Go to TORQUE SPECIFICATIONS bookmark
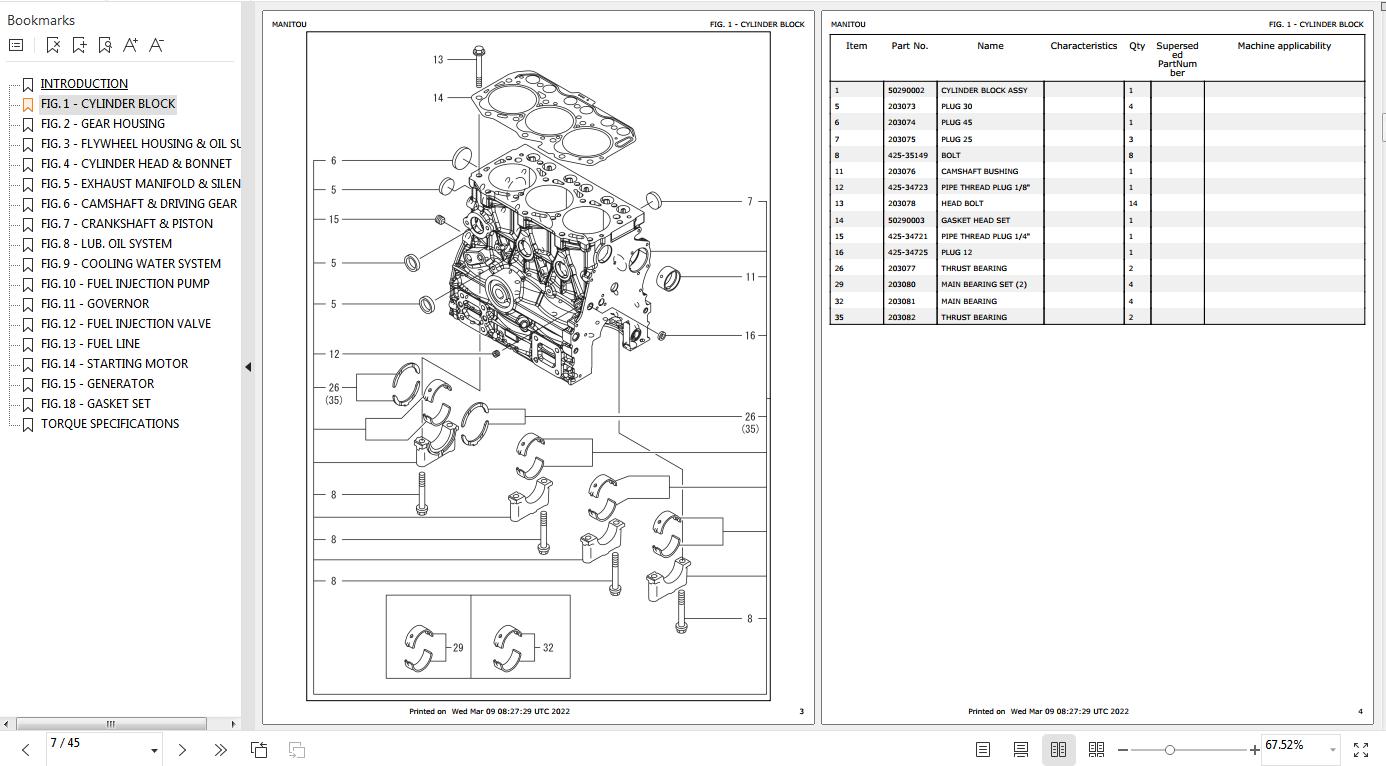 click(110, 424)
